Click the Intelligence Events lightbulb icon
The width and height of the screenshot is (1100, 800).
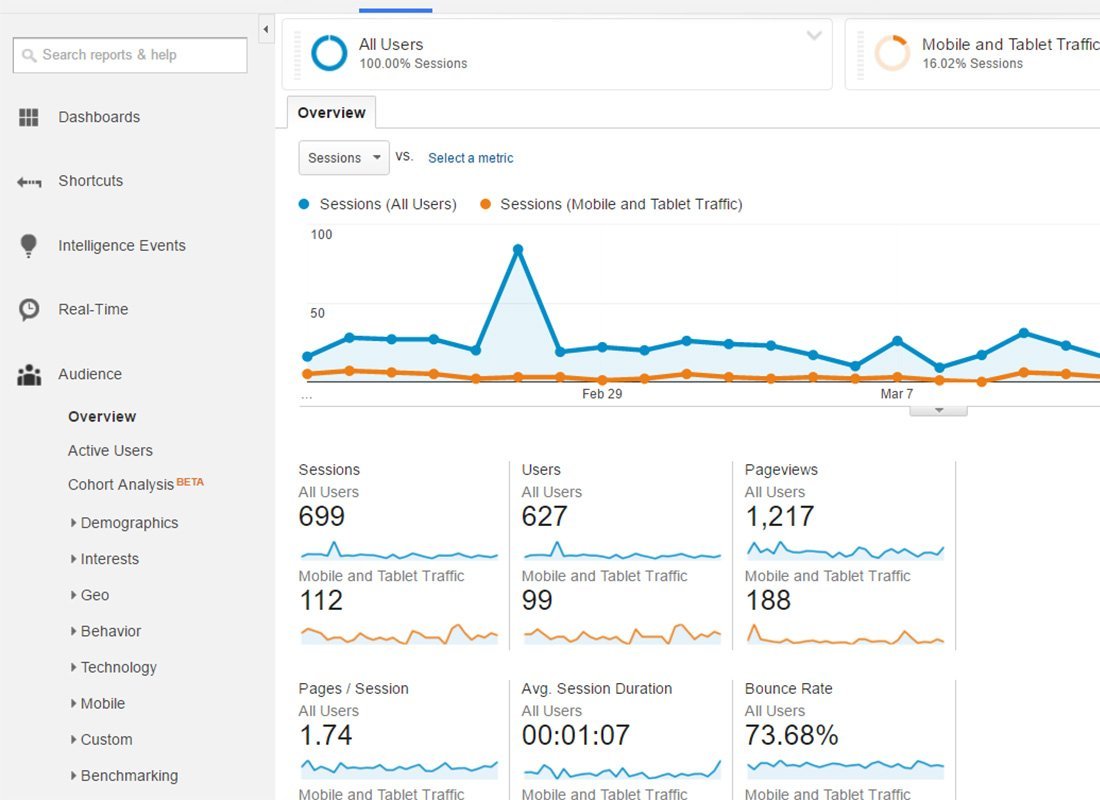click(x=29, y=246)
